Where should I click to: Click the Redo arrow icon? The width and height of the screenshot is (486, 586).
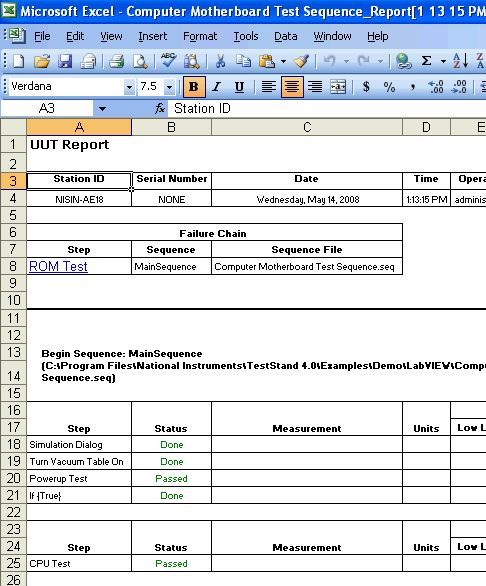(x=364, y=61)
